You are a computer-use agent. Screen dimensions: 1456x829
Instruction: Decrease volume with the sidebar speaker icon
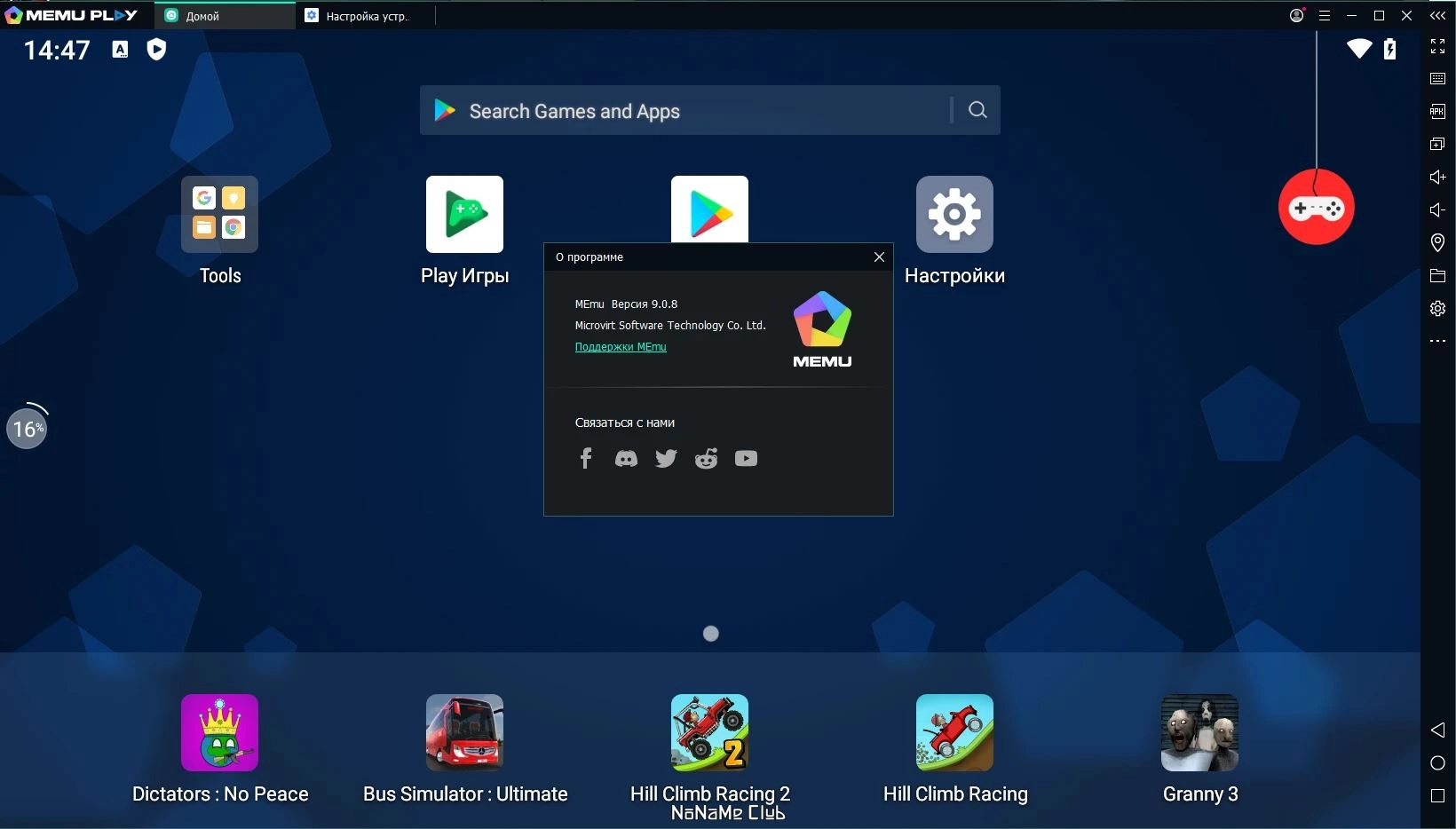pyautogui.click(x=1437, y=209)
